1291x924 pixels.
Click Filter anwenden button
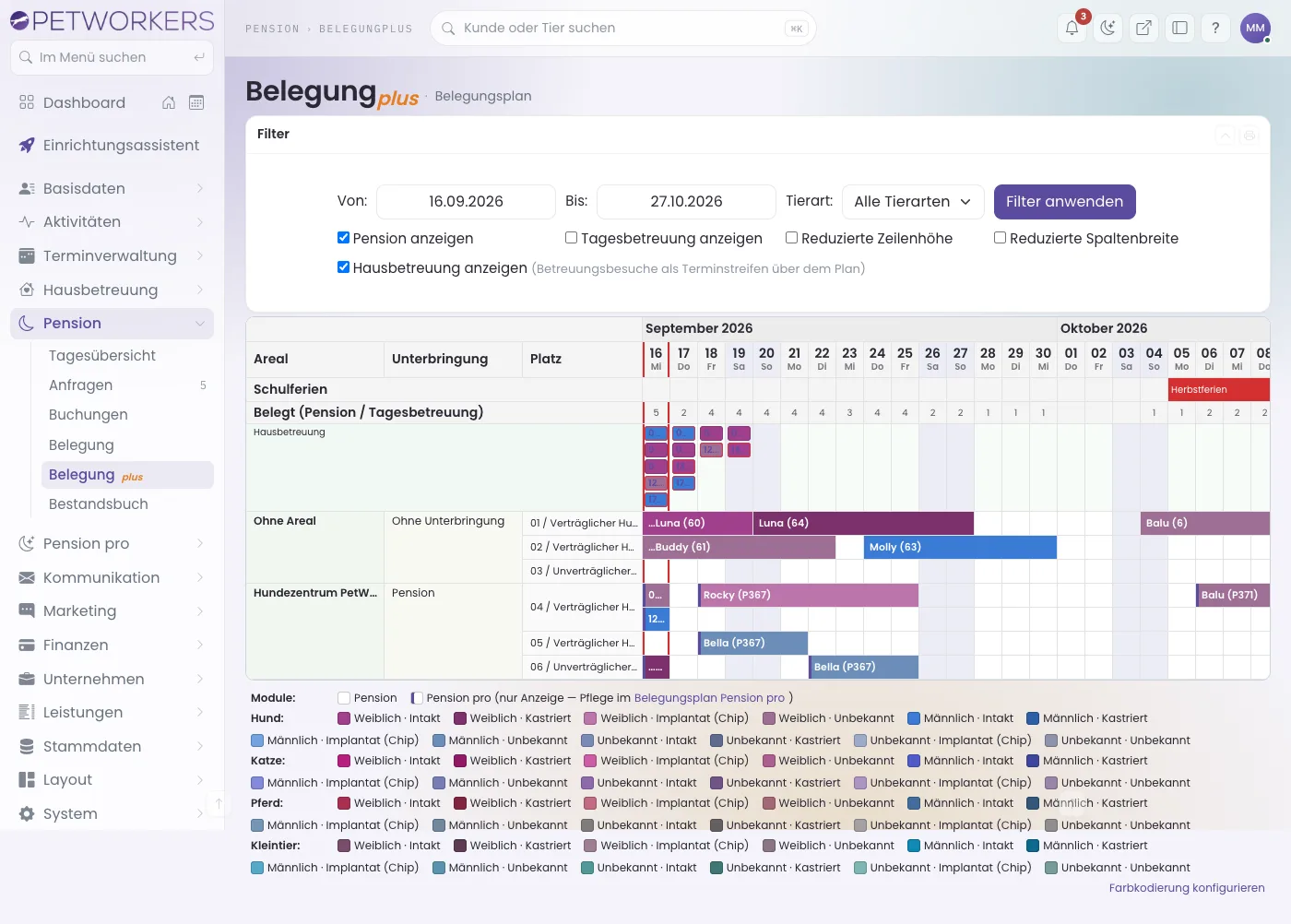(1065, 202)
